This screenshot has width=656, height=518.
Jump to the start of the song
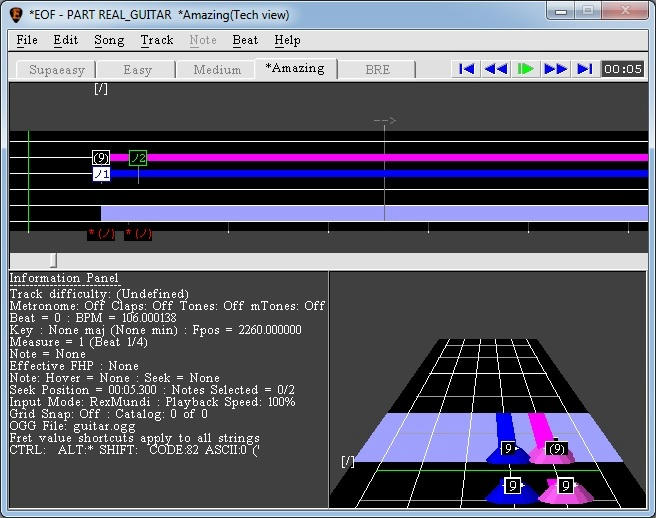point(465,69)
